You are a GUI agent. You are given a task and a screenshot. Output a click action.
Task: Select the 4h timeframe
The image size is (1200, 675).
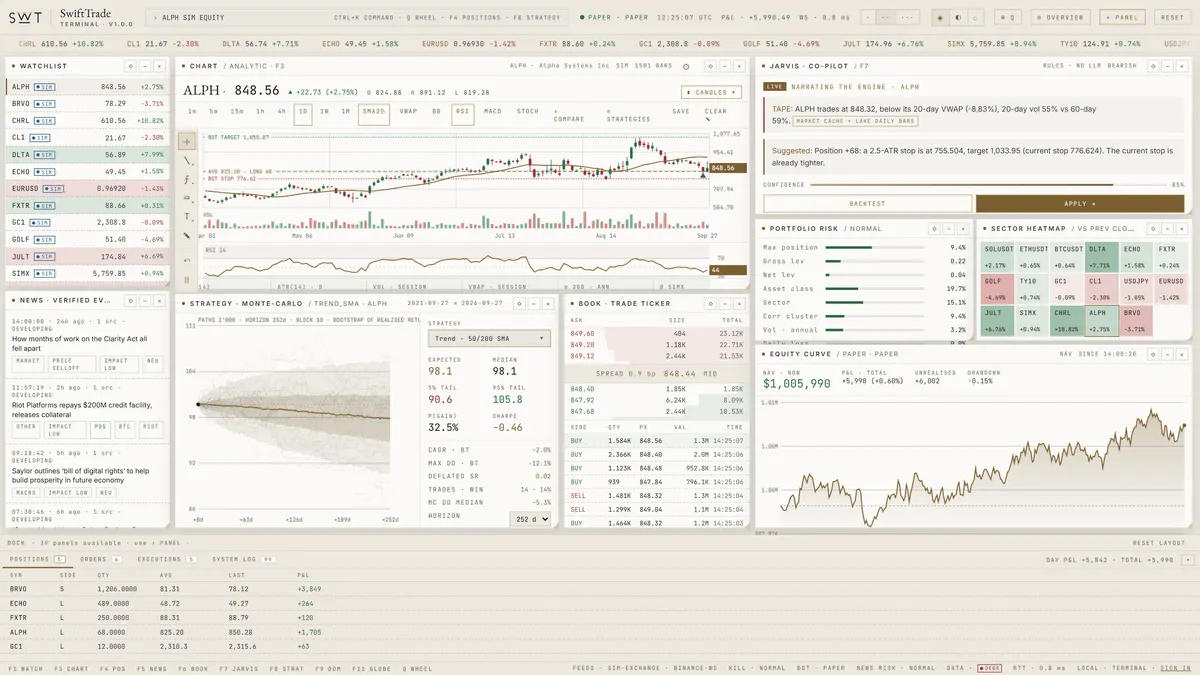(x=282, y=112)
